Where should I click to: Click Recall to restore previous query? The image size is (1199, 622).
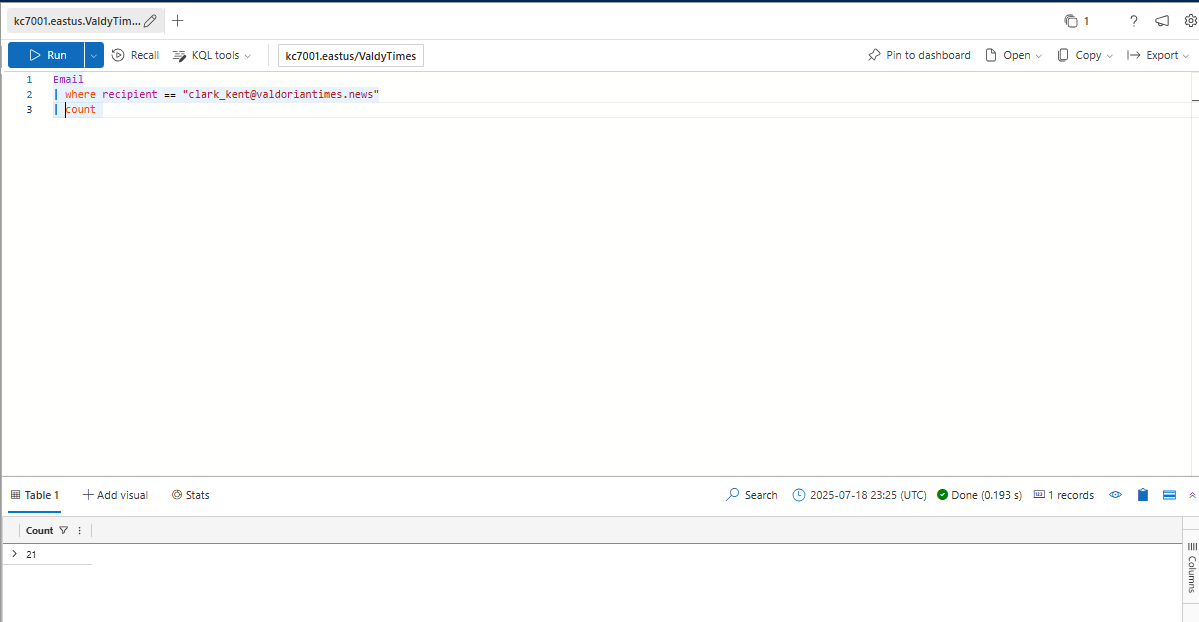coord(135,55)
